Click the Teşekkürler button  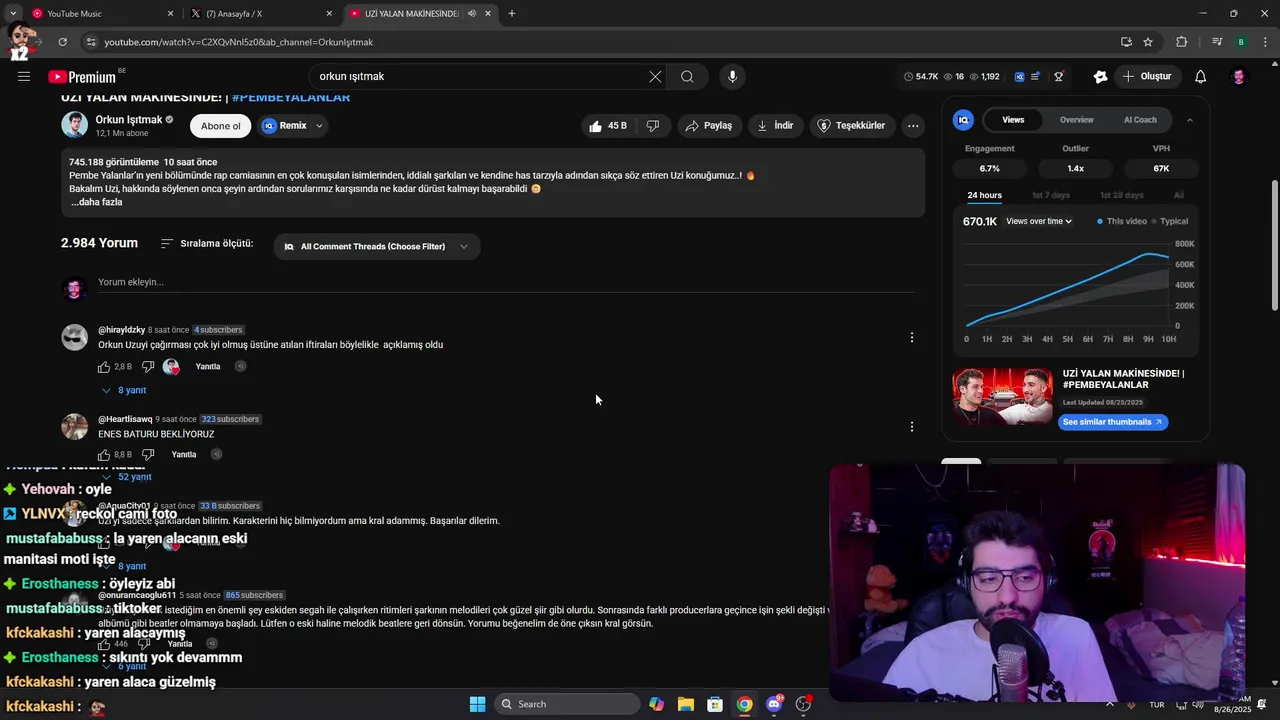(851, 125)
